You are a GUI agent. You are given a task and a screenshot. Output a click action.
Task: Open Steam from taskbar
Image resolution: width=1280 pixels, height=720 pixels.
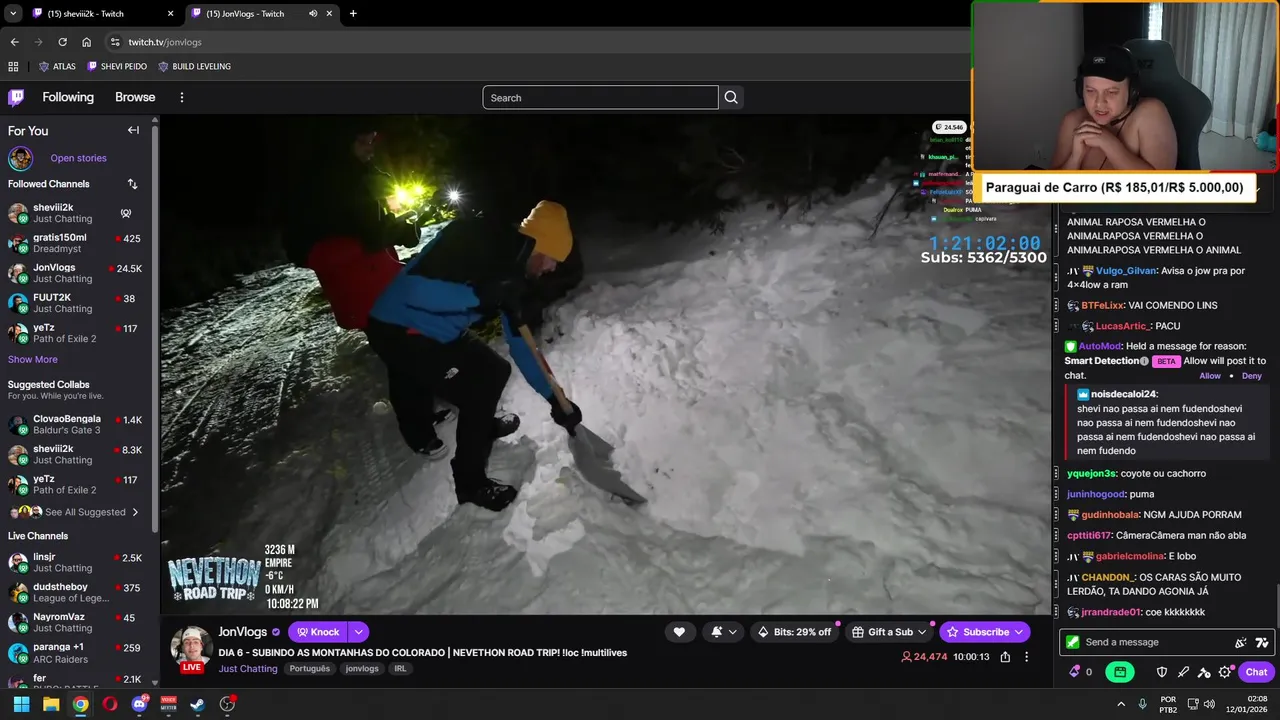tap(197, 704)
